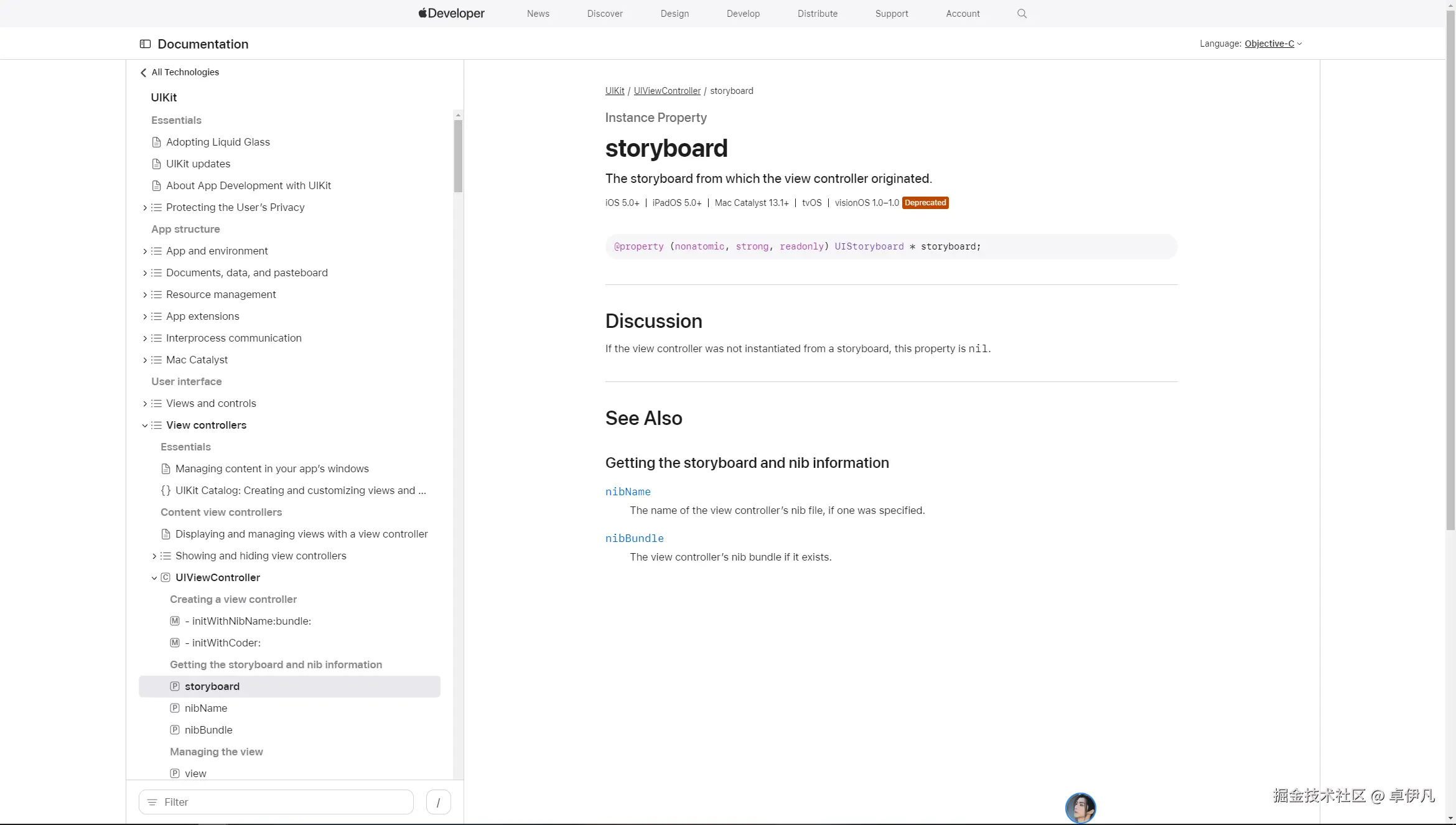Expand App and environment tree node

point(145,251)
